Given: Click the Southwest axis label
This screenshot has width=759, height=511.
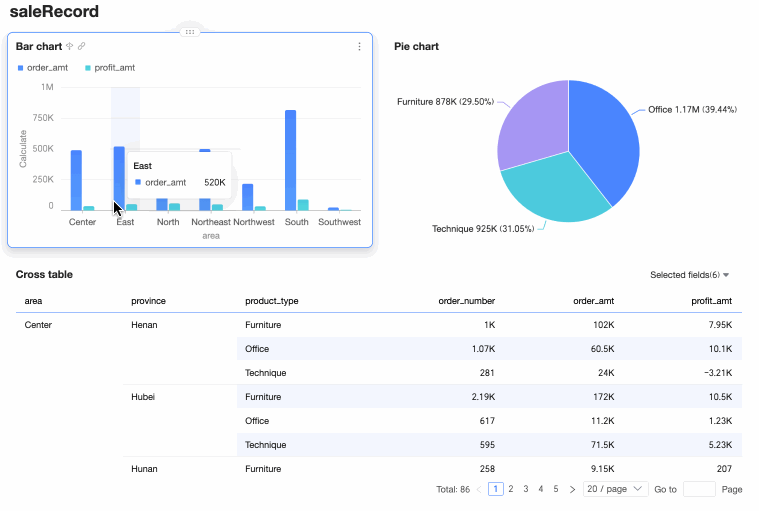Looking at the screenshot, I should tap(339, 222).
